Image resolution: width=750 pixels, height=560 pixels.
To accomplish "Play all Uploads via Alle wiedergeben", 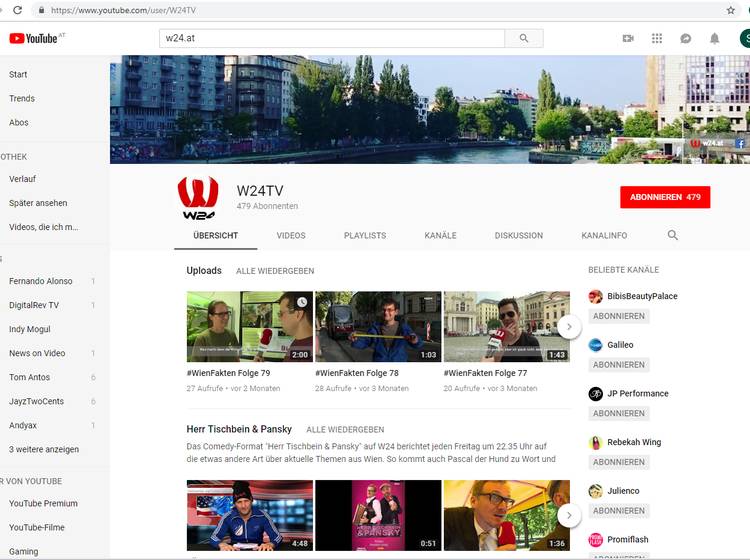I will 275,271.
